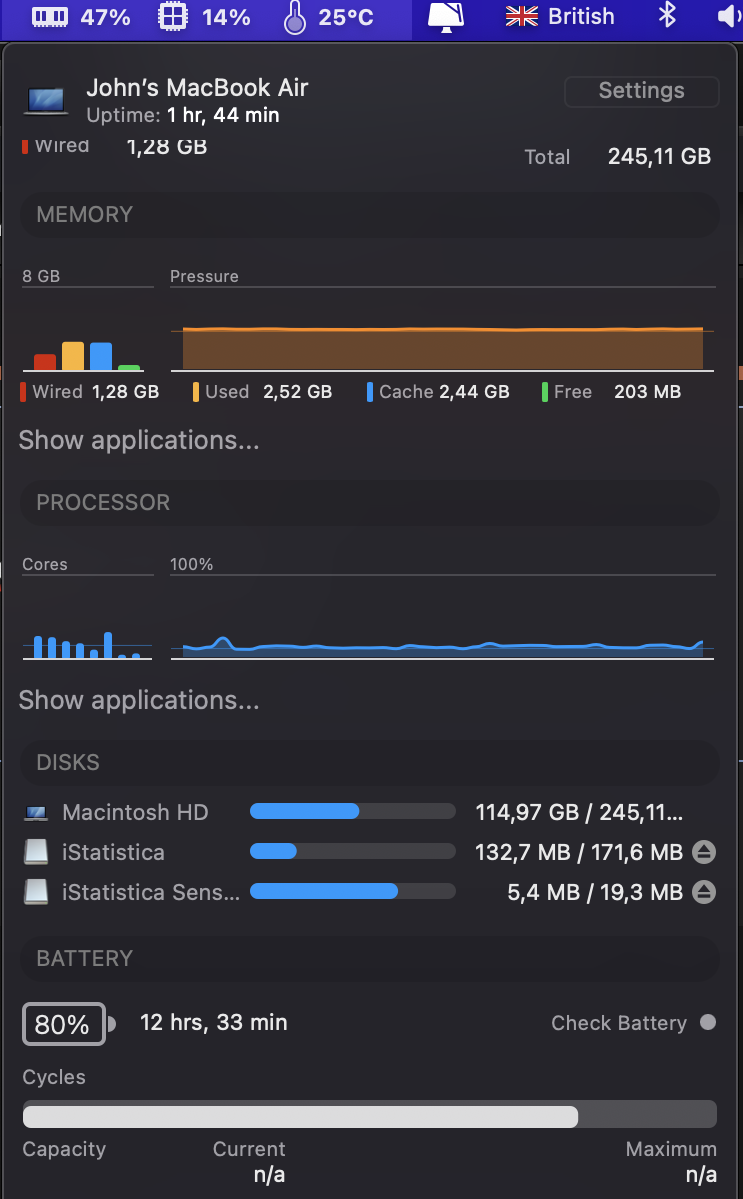Click the CPU chip icon in menu bar
Viewport: 743px width, 1199px height.
[174, 17]
